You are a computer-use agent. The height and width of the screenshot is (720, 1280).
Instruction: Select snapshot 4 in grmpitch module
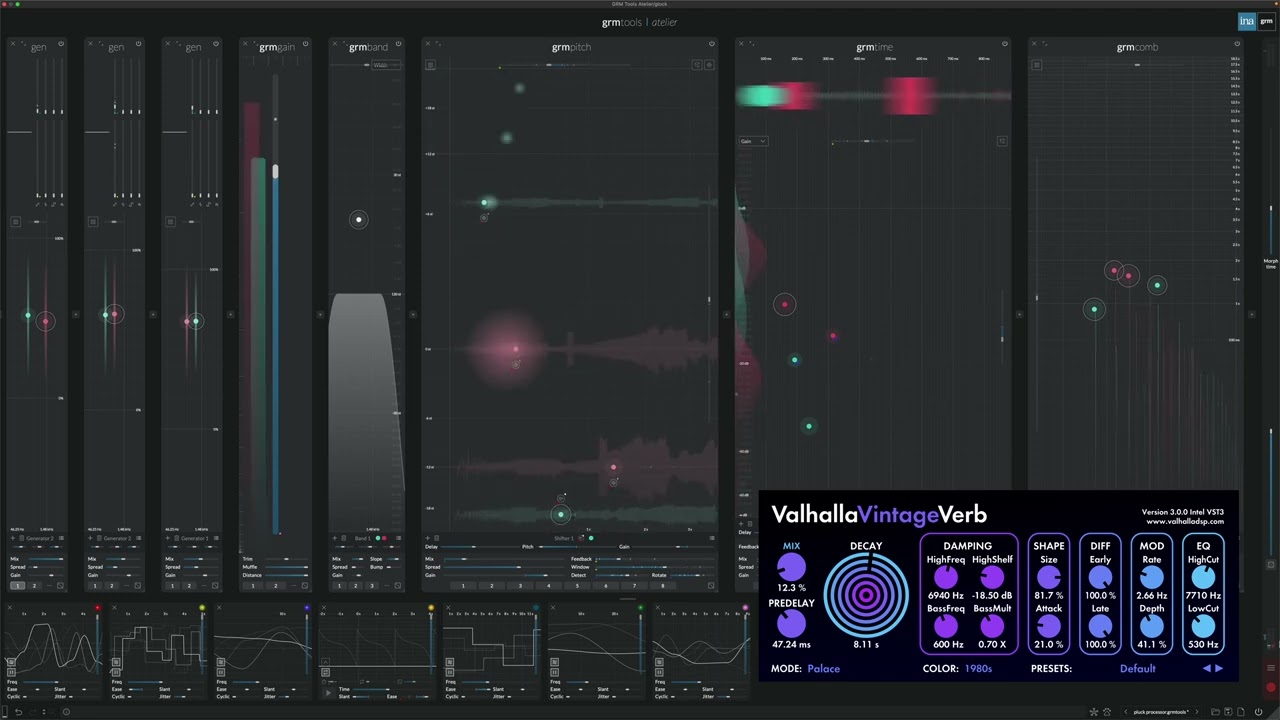point(549,586)
